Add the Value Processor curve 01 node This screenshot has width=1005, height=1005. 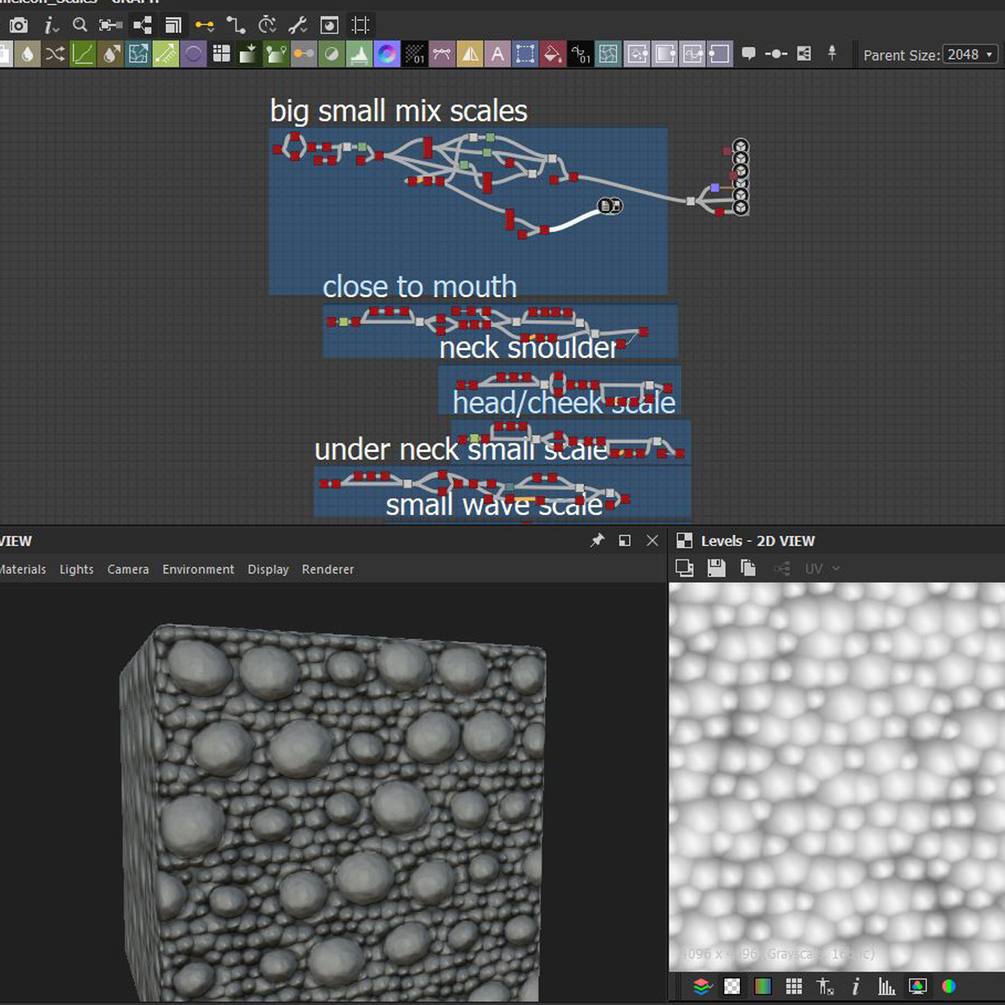tap(581, 54)
